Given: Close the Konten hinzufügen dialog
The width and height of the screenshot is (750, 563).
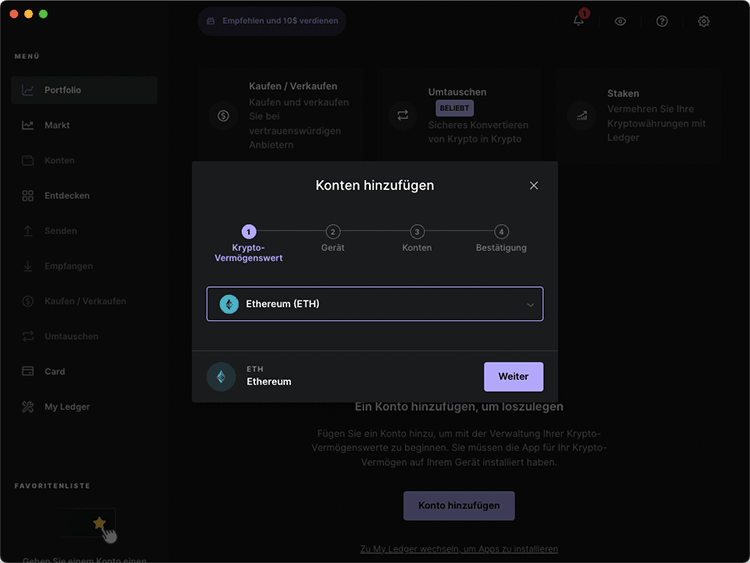Looking at the screenshot, I should (534, 186).
